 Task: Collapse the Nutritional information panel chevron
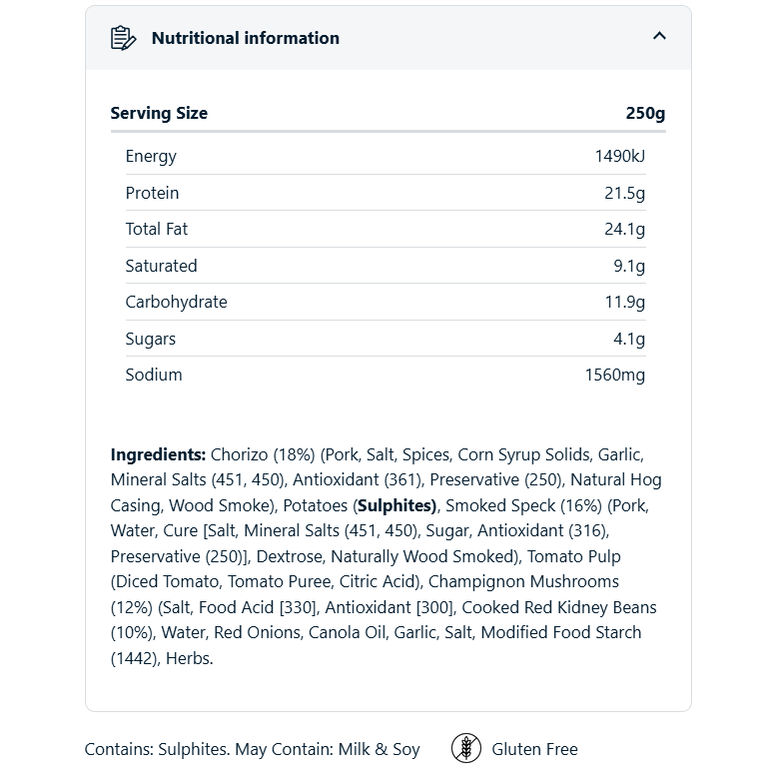(x=659, y=36)
